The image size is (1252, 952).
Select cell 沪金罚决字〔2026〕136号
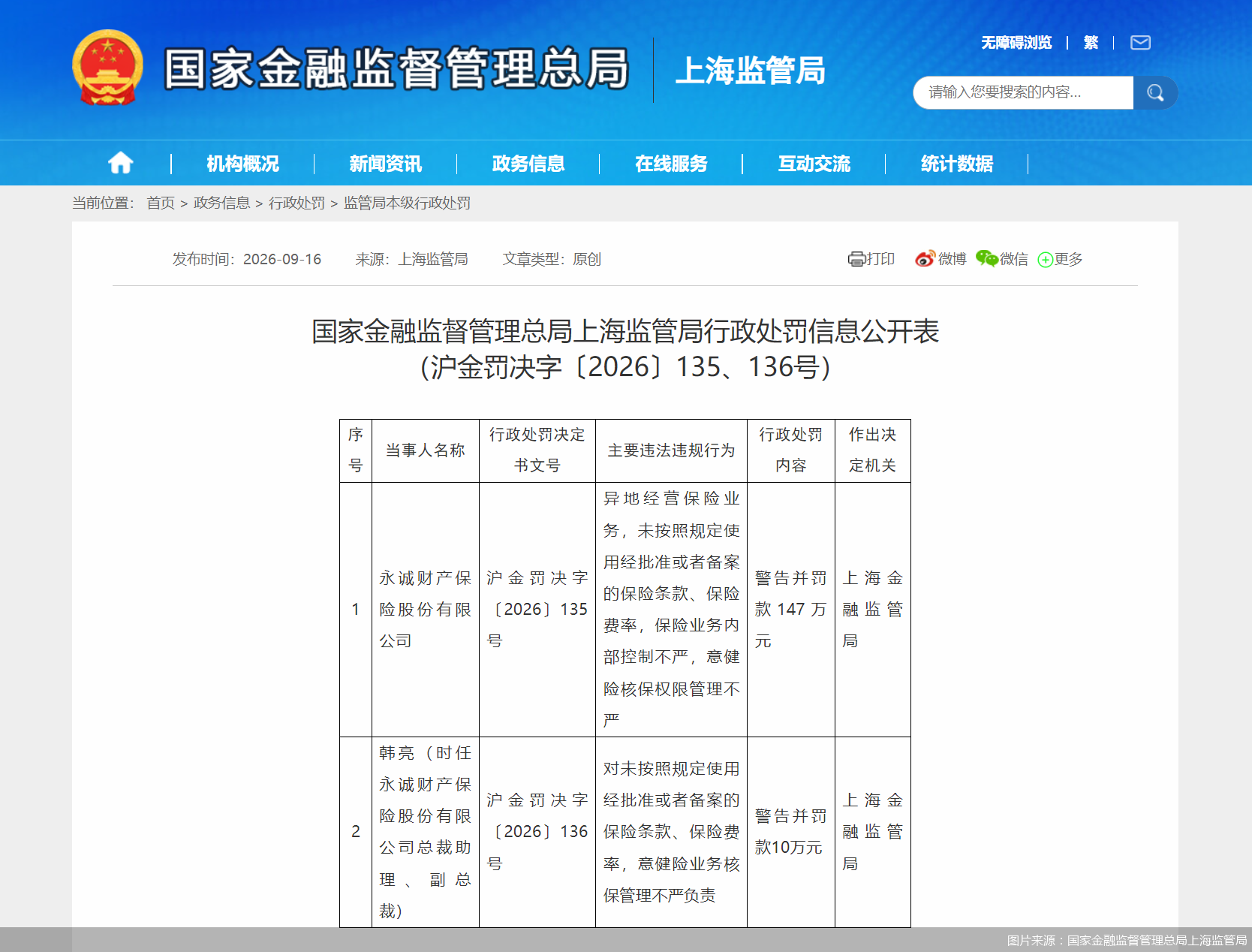pos(537,832)
